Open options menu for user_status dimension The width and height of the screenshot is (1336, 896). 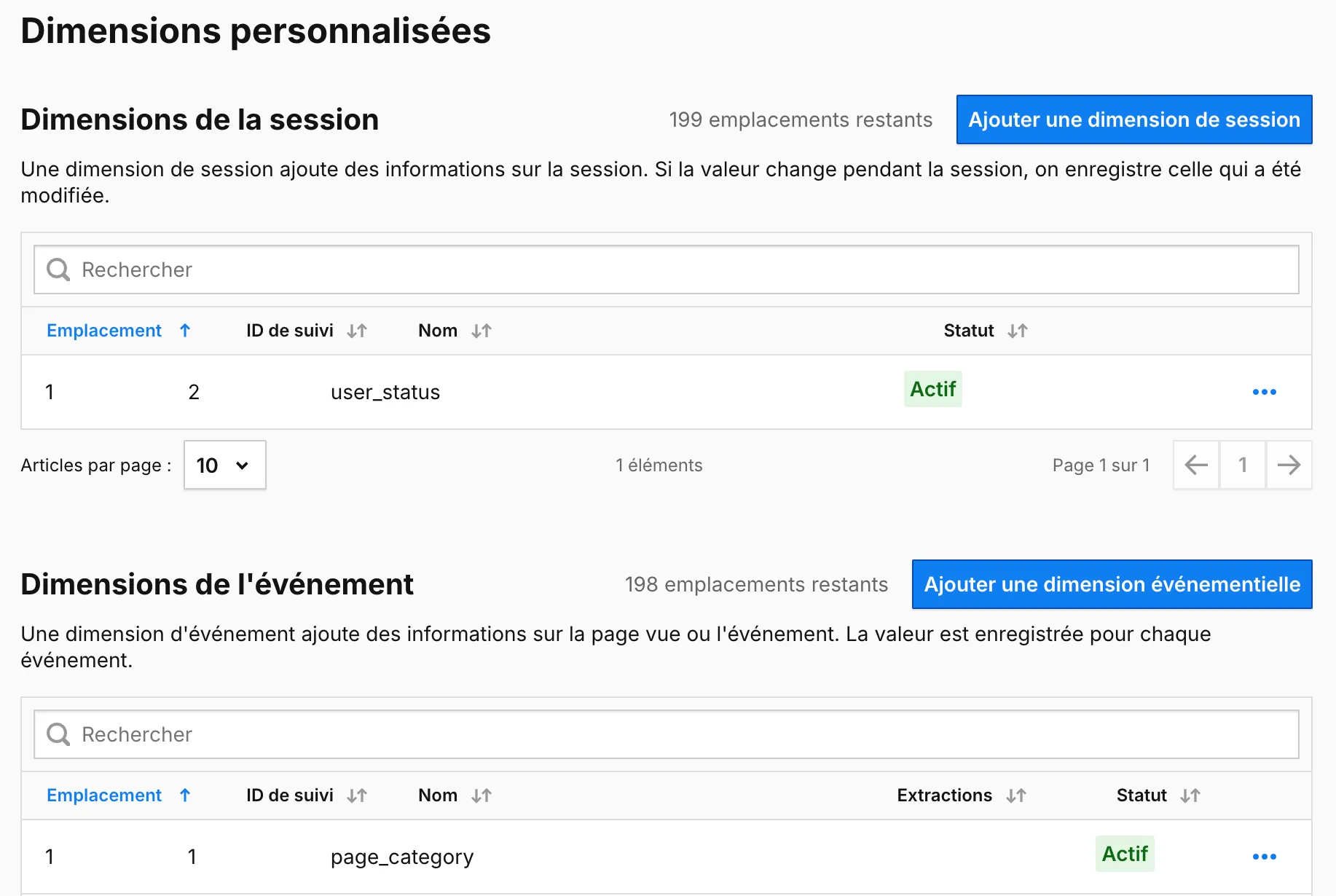[x=1264, y=392]
